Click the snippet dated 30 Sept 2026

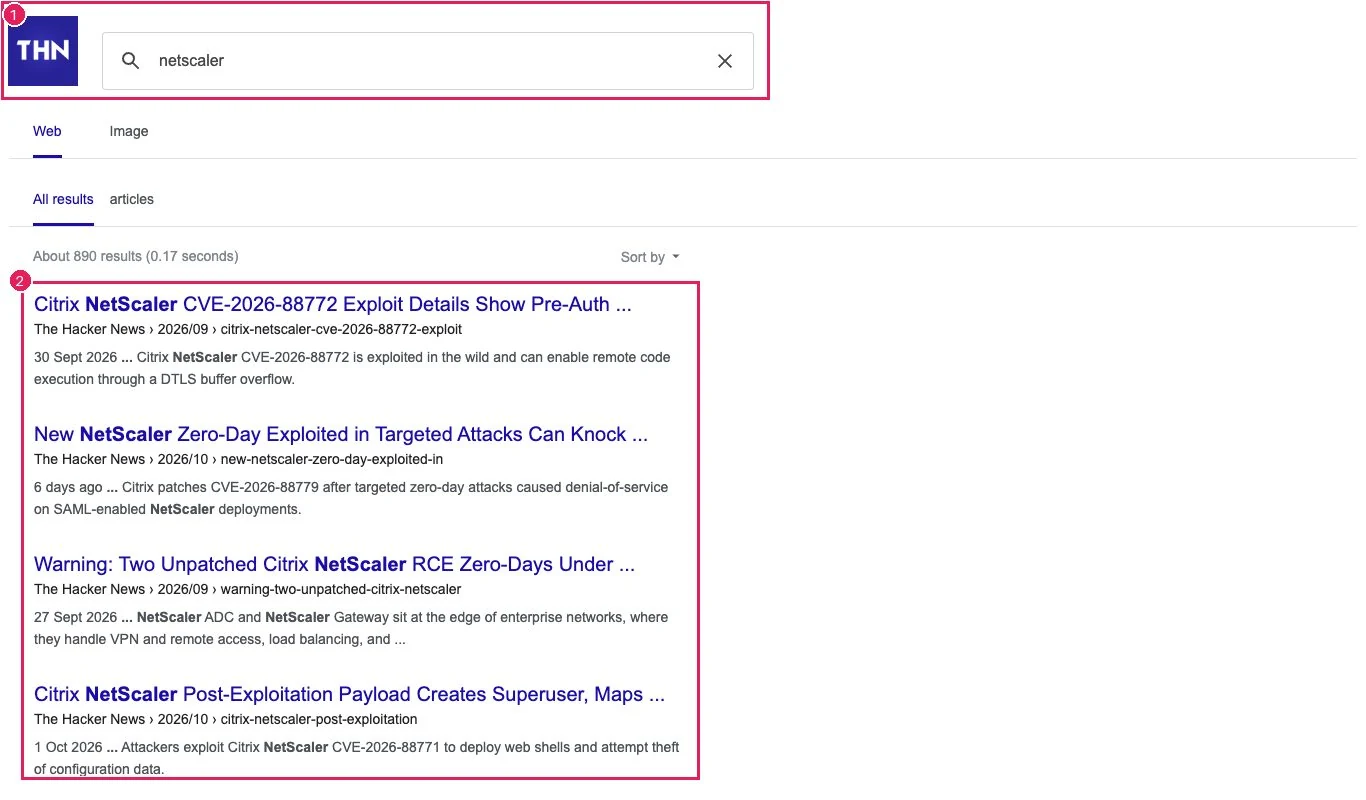[352, 368]
